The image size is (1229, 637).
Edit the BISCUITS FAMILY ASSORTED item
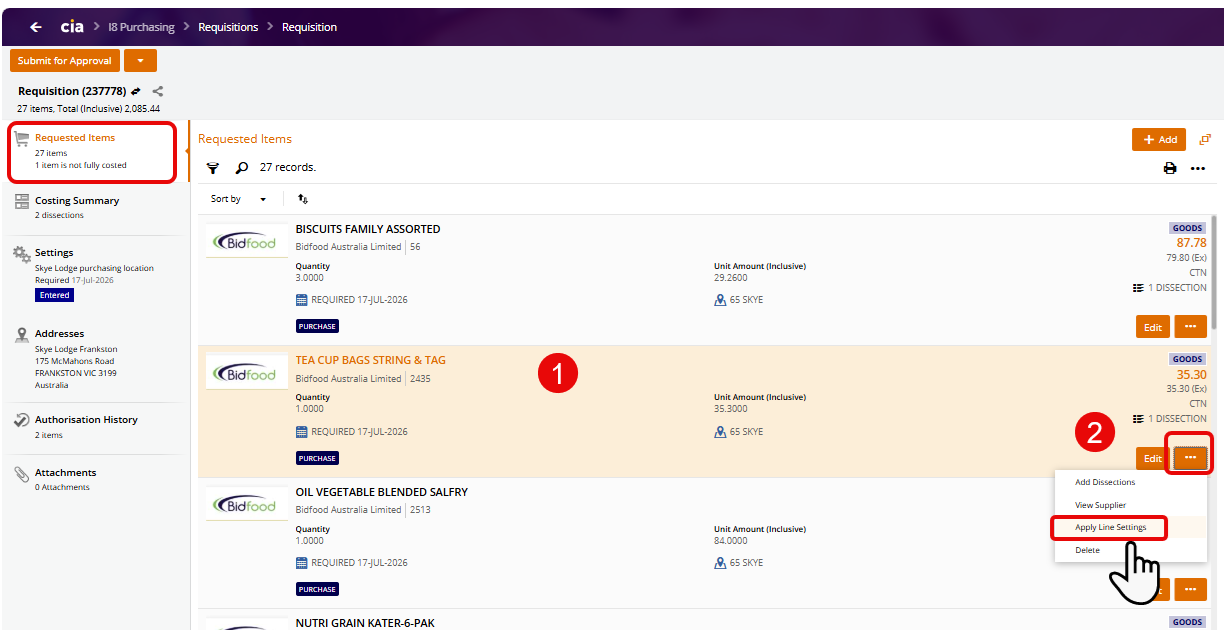click(x=1153, y=327)
